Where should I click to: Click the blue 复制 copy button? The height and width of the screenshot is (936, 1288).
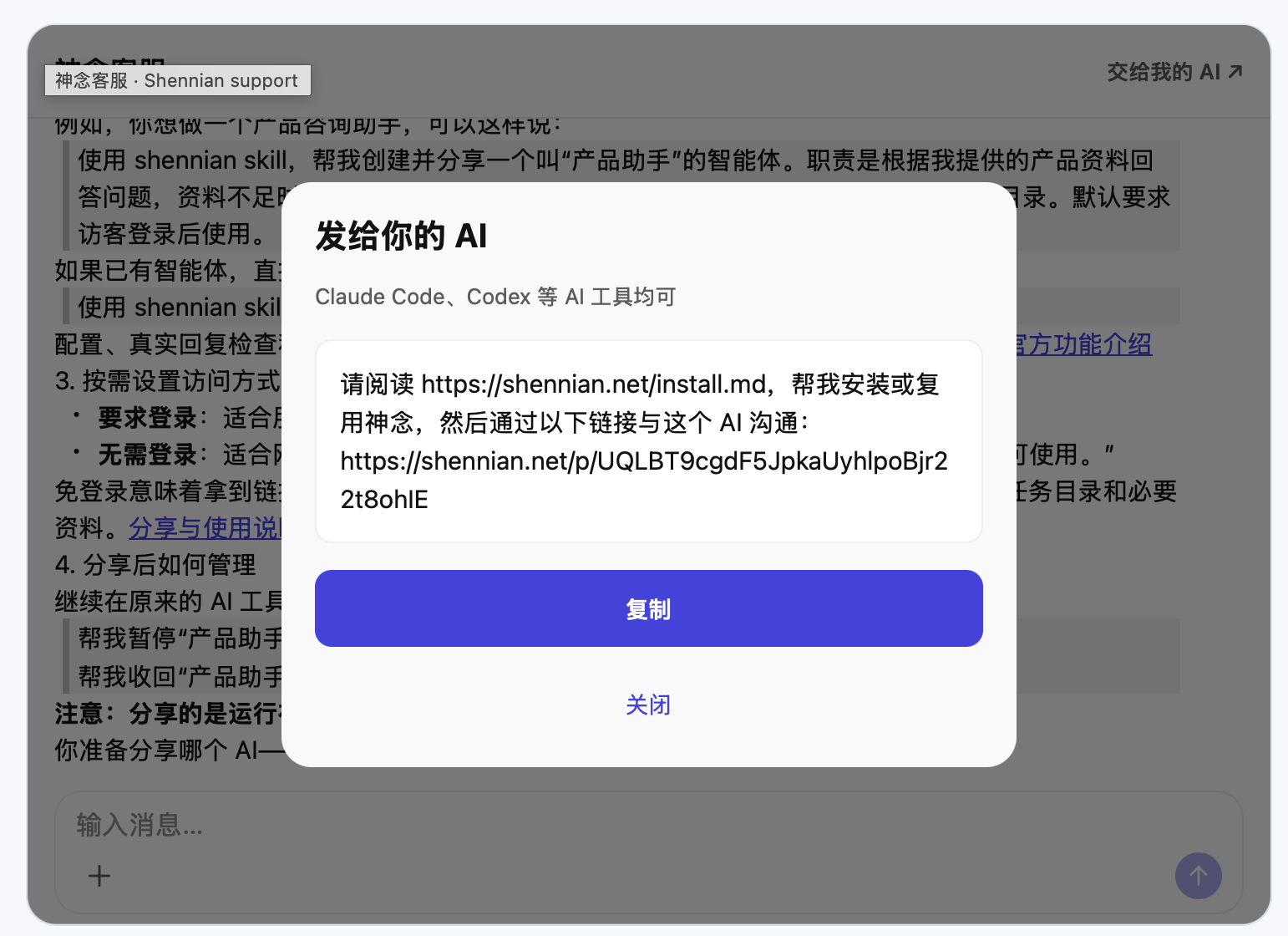(648, 608)
